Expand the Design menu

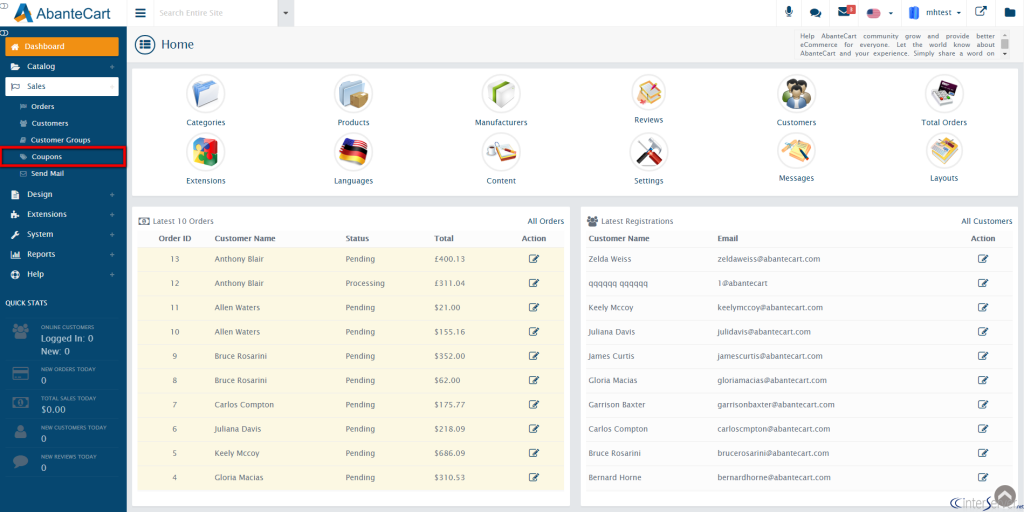click(x=62, y=195)
